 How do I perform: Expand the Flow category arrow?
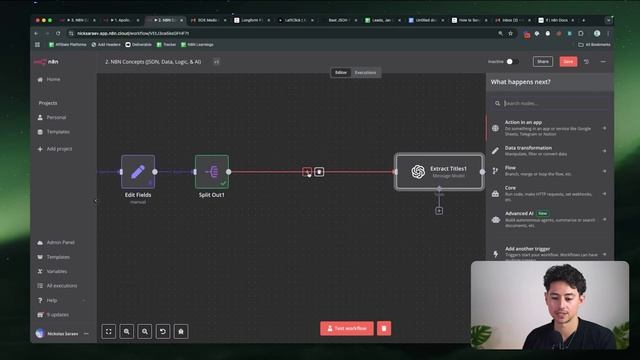click(604, 171)
